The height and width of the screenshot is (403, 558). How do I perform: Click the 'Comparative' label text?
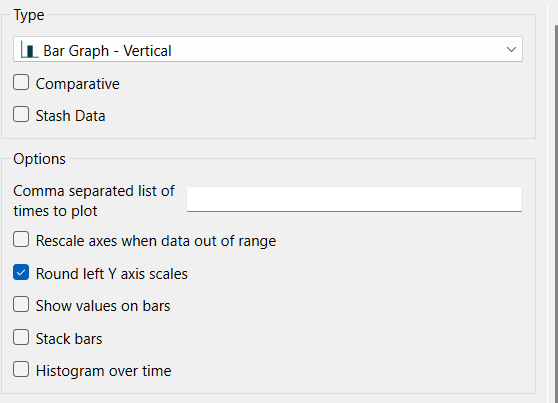click(78, 84)
